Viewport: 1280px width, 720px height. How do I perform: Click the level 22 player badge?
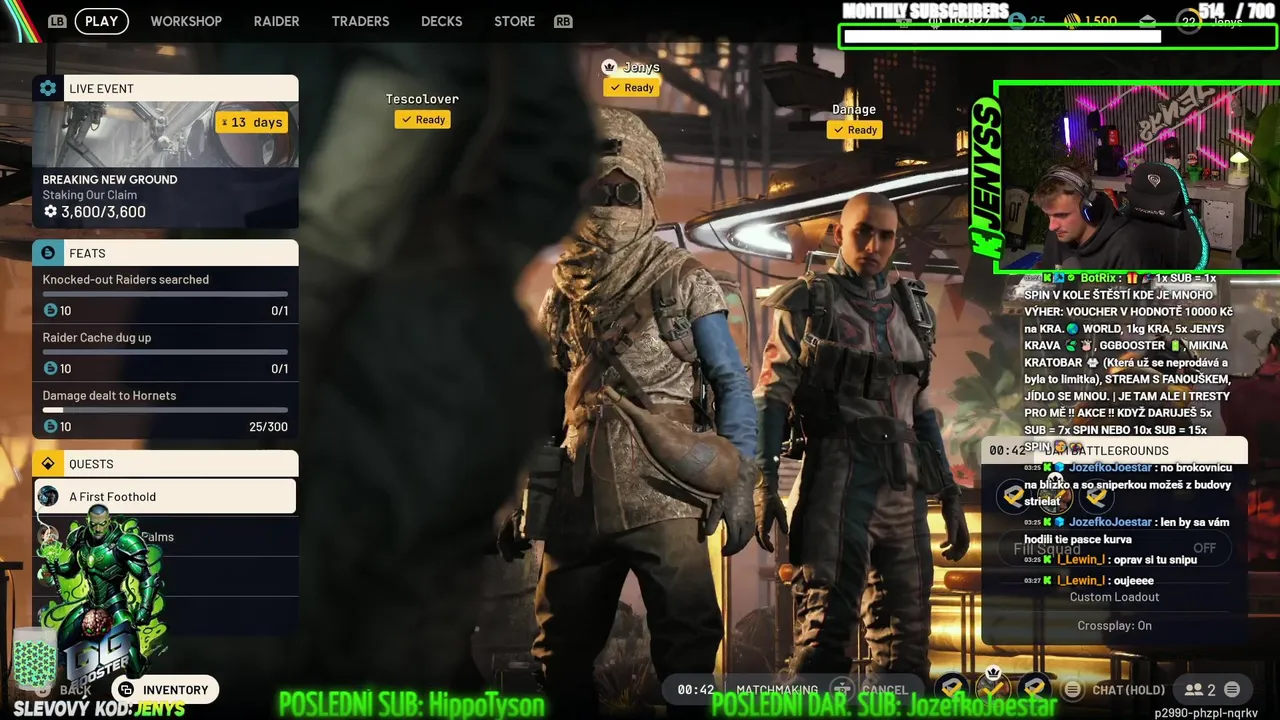coord(1188,22)
